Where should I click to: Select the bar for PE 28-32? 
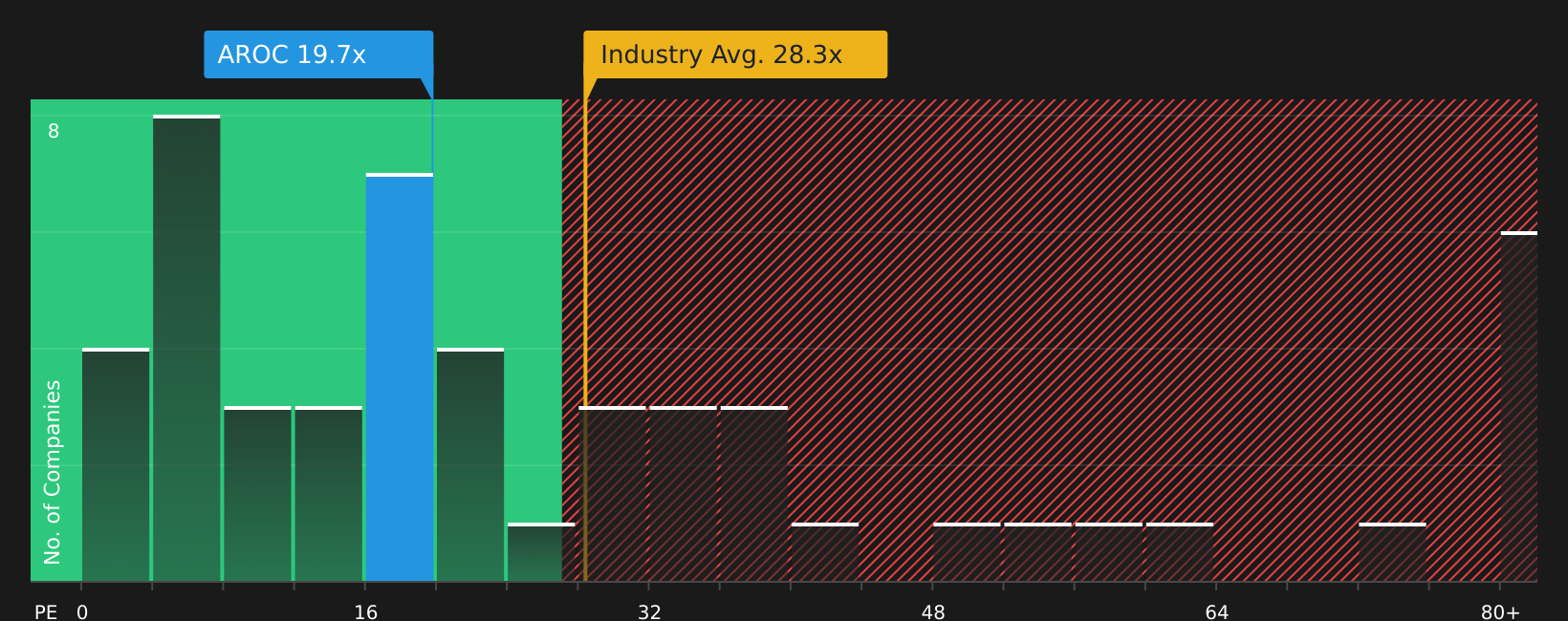pyautogui.click(x=612, y=494)
